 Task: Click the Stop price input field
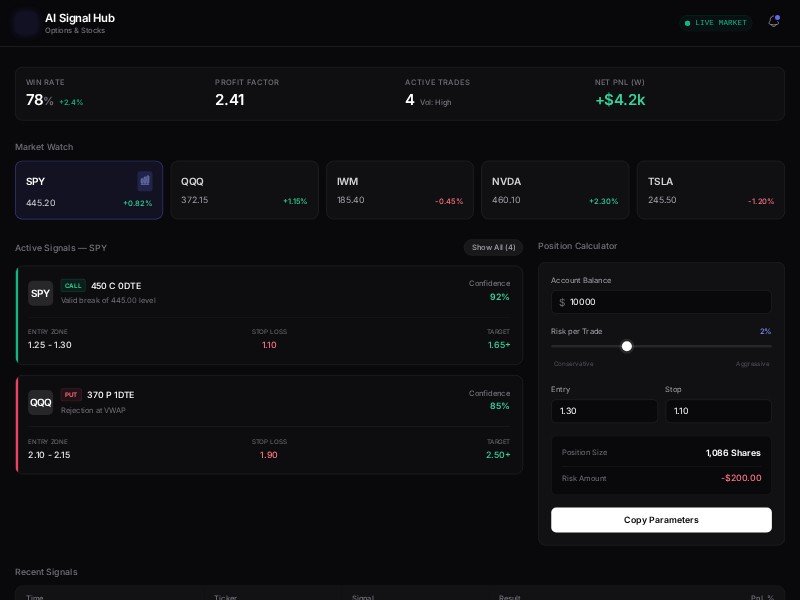tap(718, 411)
